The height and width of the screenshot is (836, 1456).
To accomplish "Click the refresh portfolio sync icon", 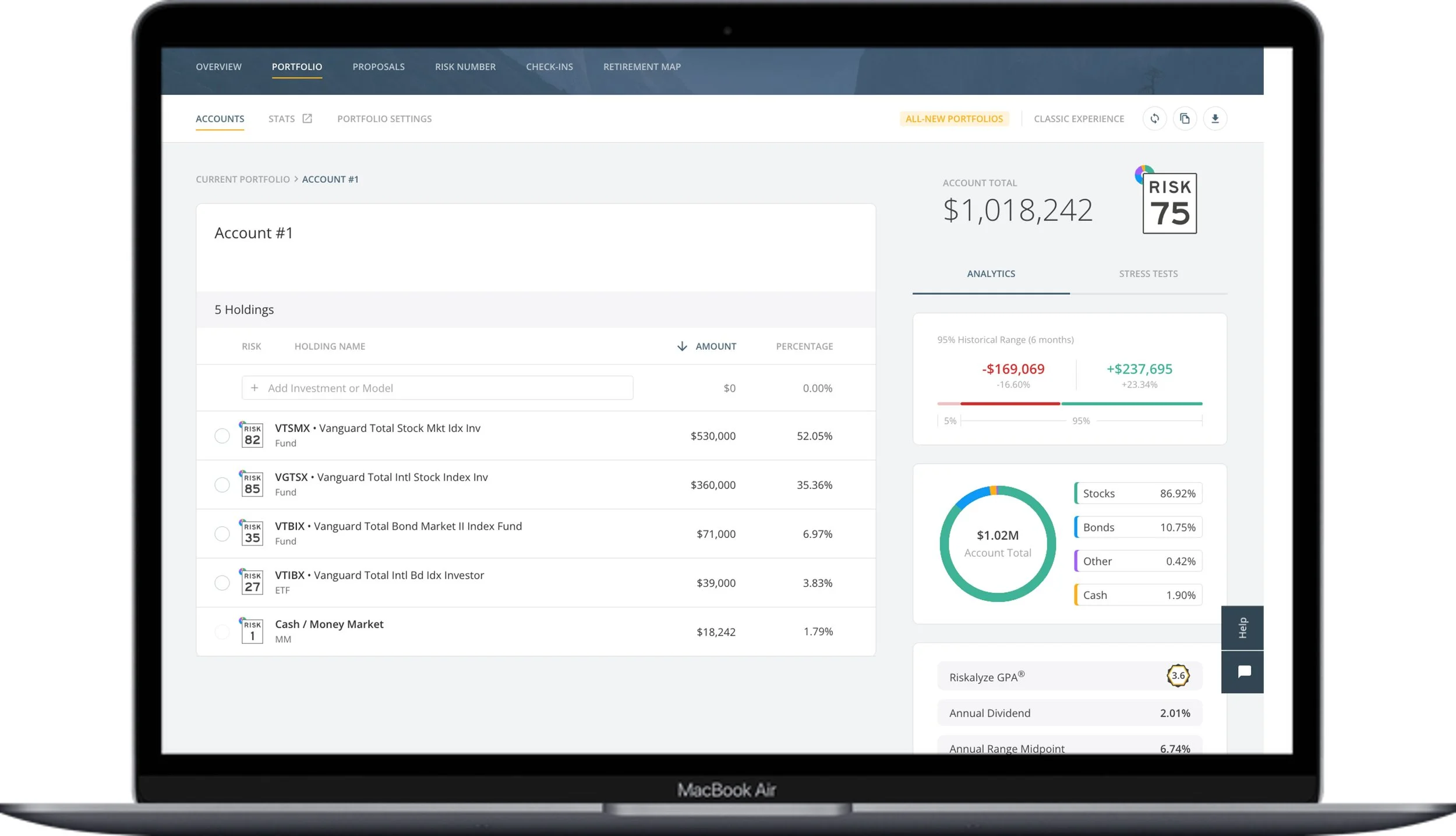I will pyautogui.click(x=1154, y=119).
